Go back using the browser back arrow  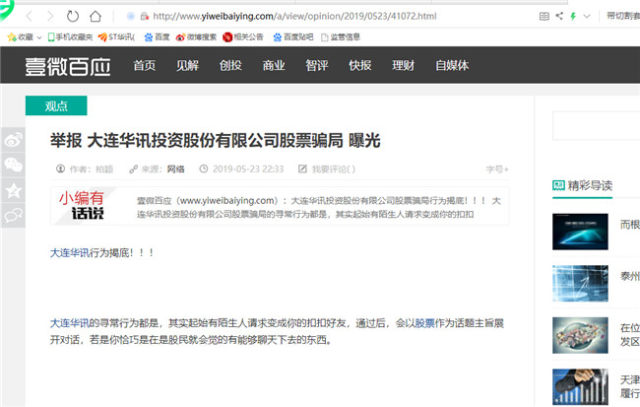(x=29, y=16)
